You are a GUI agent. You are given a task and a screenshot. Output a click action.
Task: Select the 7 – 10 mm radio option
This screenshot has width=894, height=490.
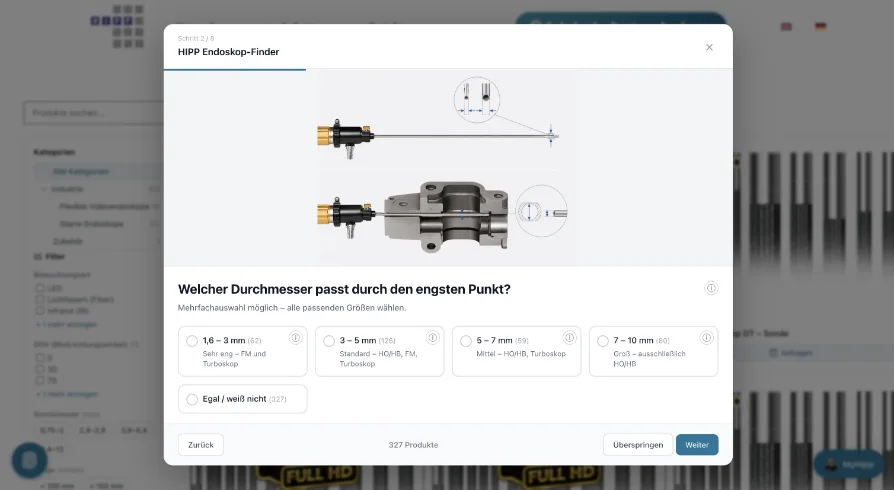(x=603, y=341)
